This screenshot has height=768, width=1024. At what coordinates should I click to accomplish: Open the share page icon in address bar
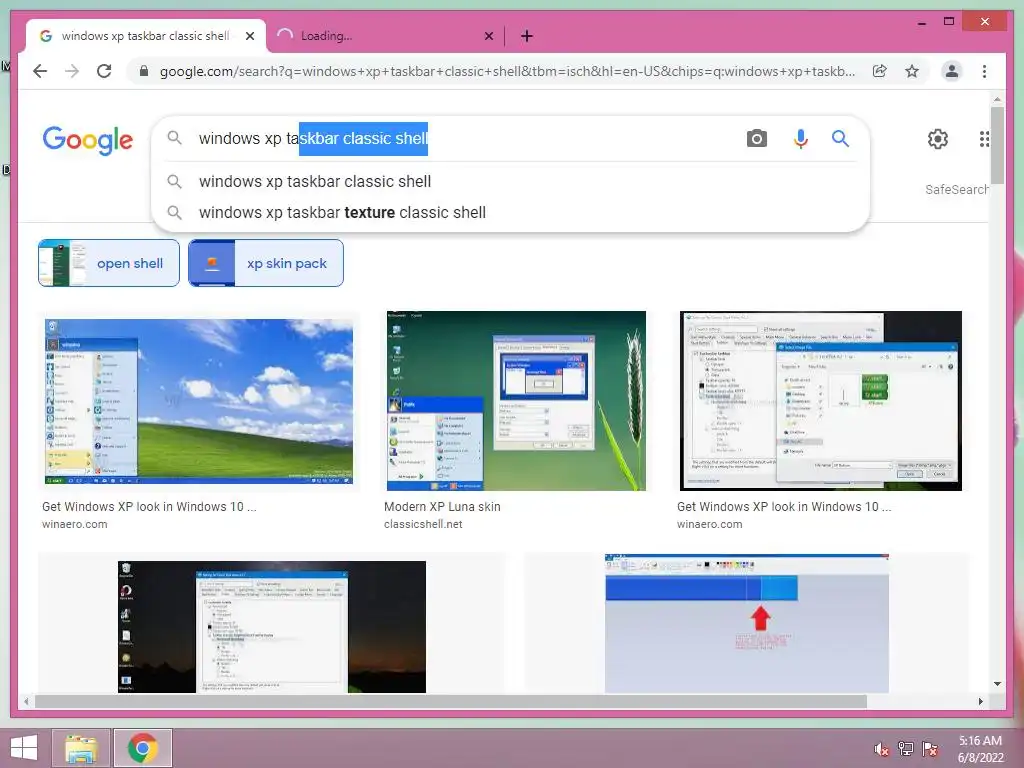coord(880,71)
